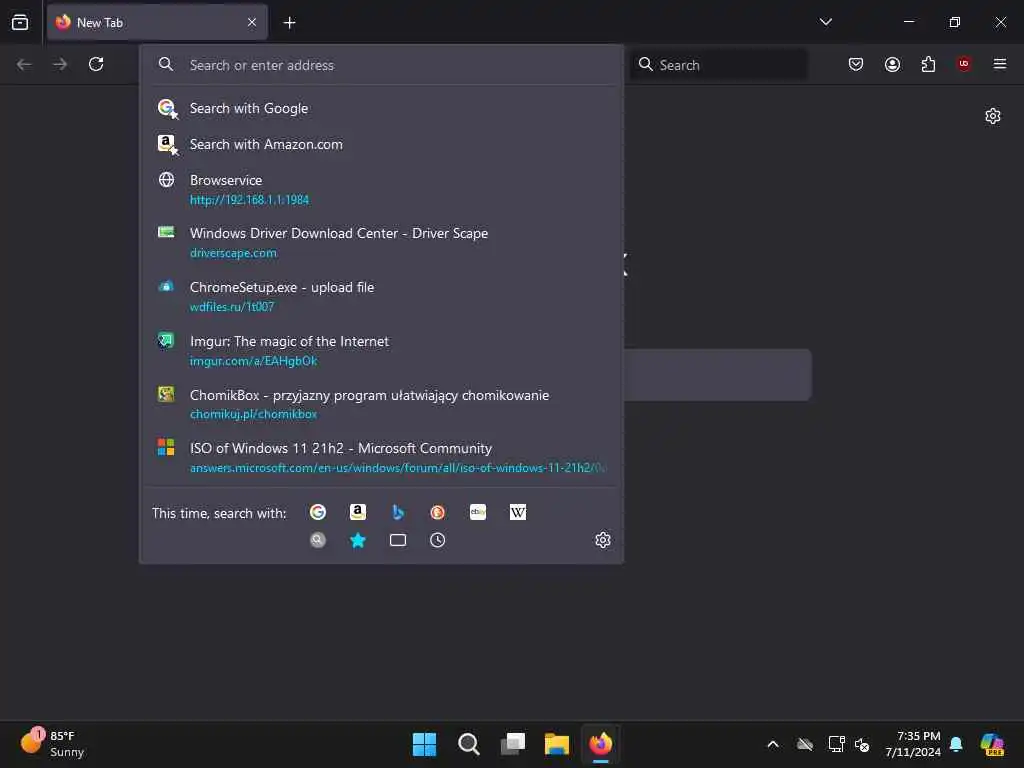This screenshot has width=1024, height=768.
Task: Focus the Search or enter address field
Action: [381, 65]
